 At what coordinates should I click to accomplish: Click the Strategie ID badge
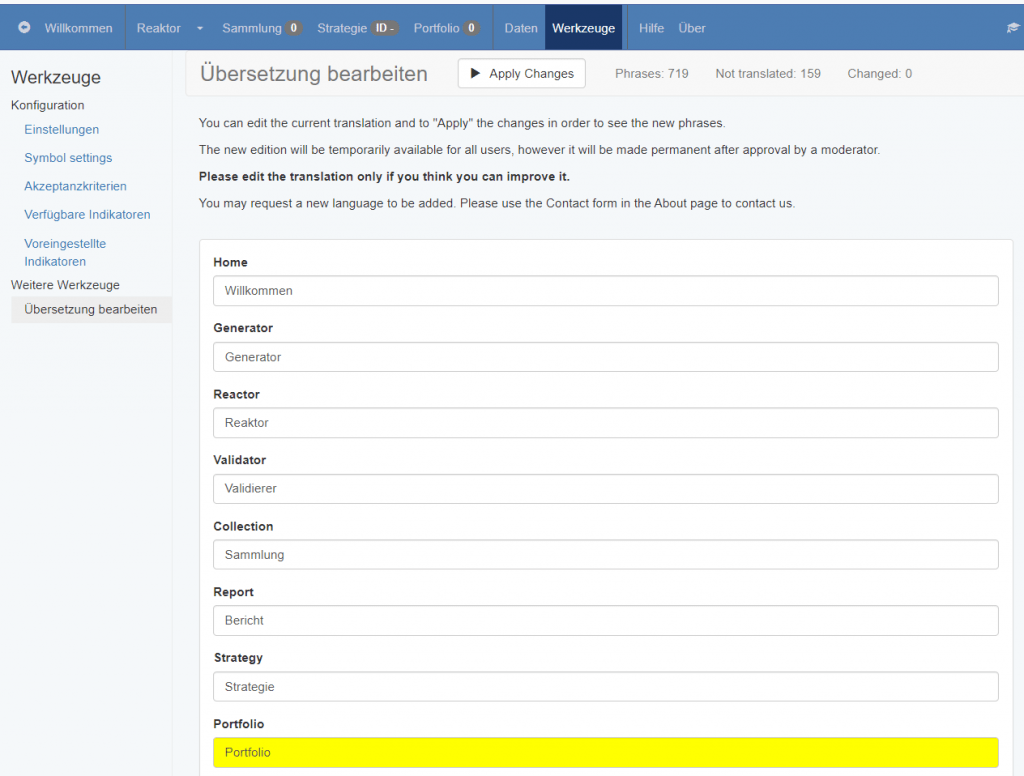coord(385,28)
